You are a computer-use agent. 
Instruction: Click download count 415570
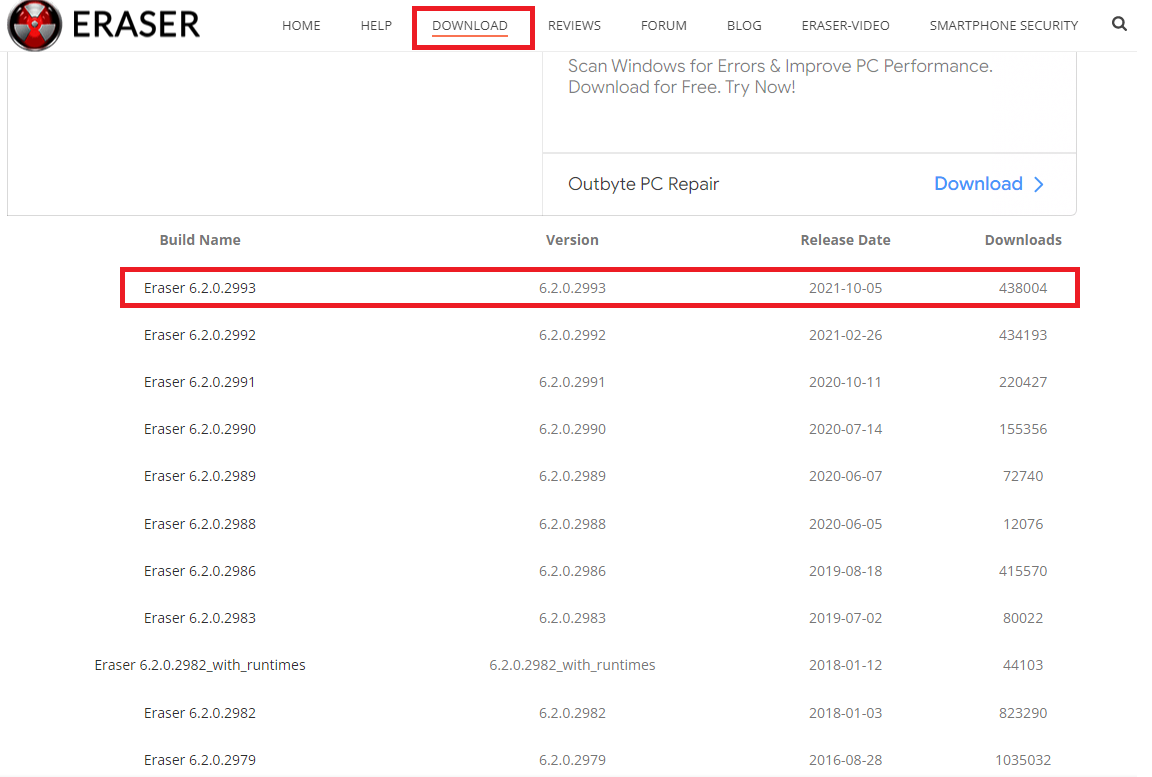pyautogui.click(x=1023, y=571)
